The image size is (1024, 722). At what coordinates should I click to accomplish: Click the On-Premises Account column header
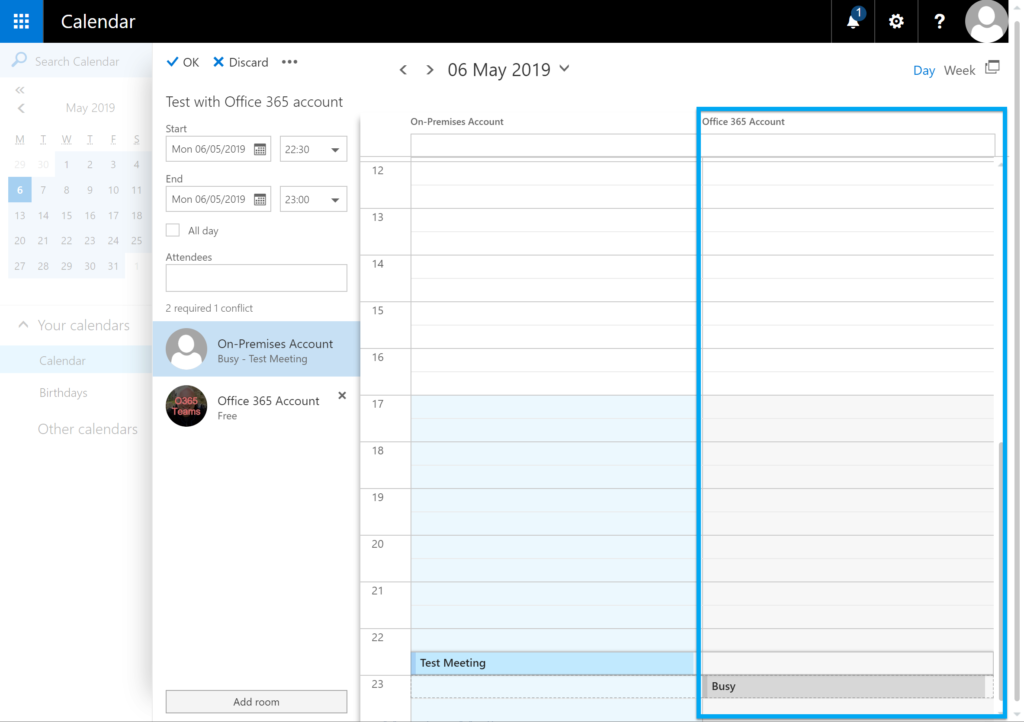pos(456,121)
